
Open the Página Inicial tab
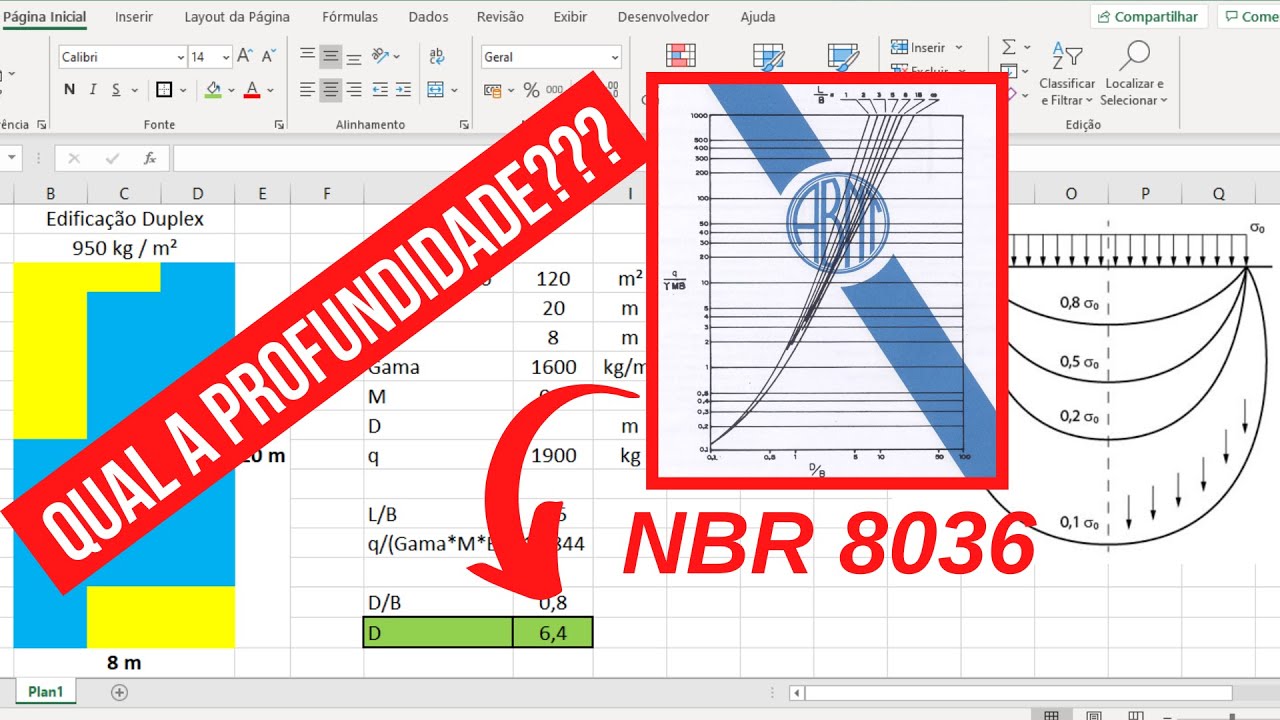pyautogui.click(x=45, y=17)
